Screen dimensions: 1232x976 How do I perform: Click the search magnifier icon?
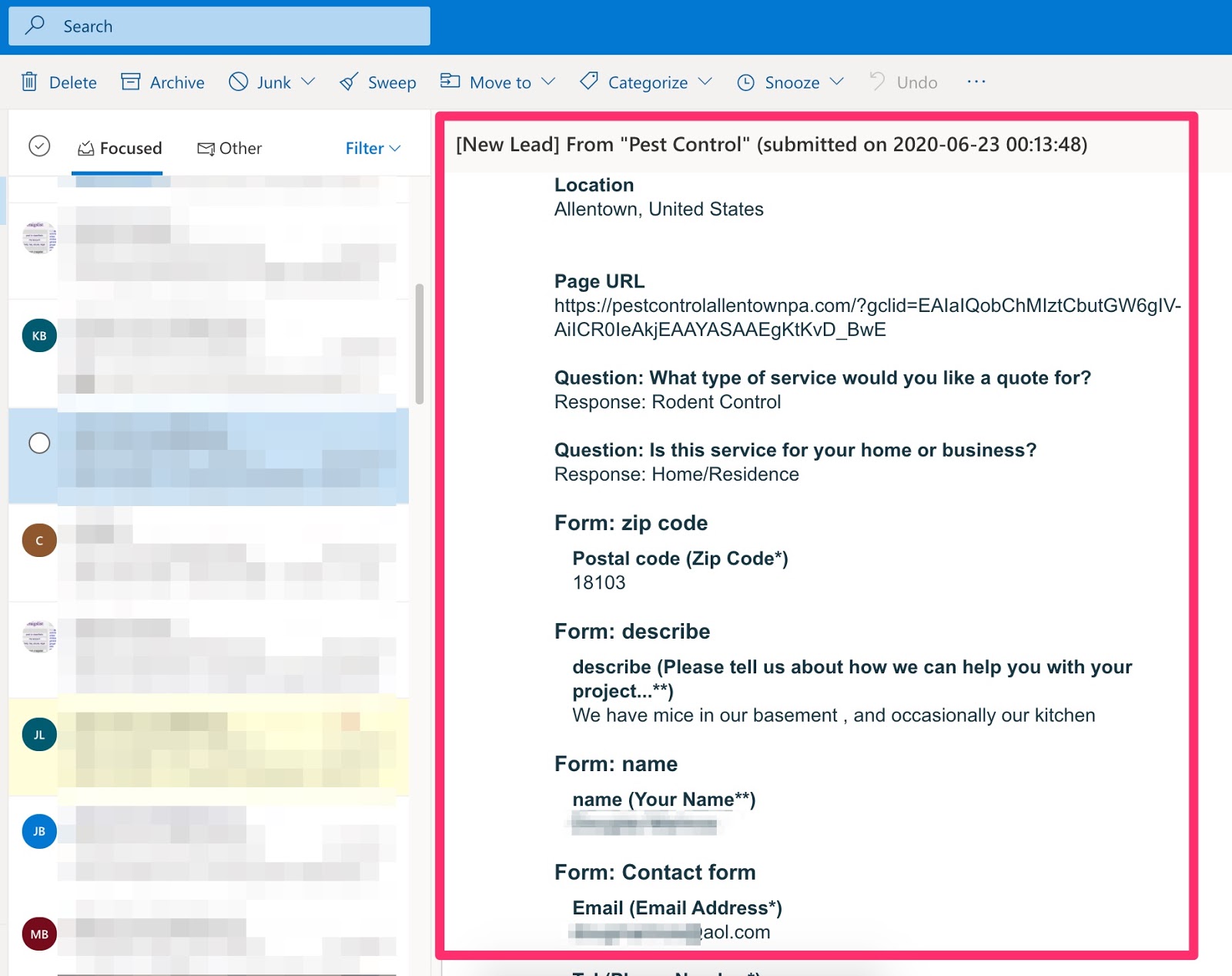coord(35,25)
